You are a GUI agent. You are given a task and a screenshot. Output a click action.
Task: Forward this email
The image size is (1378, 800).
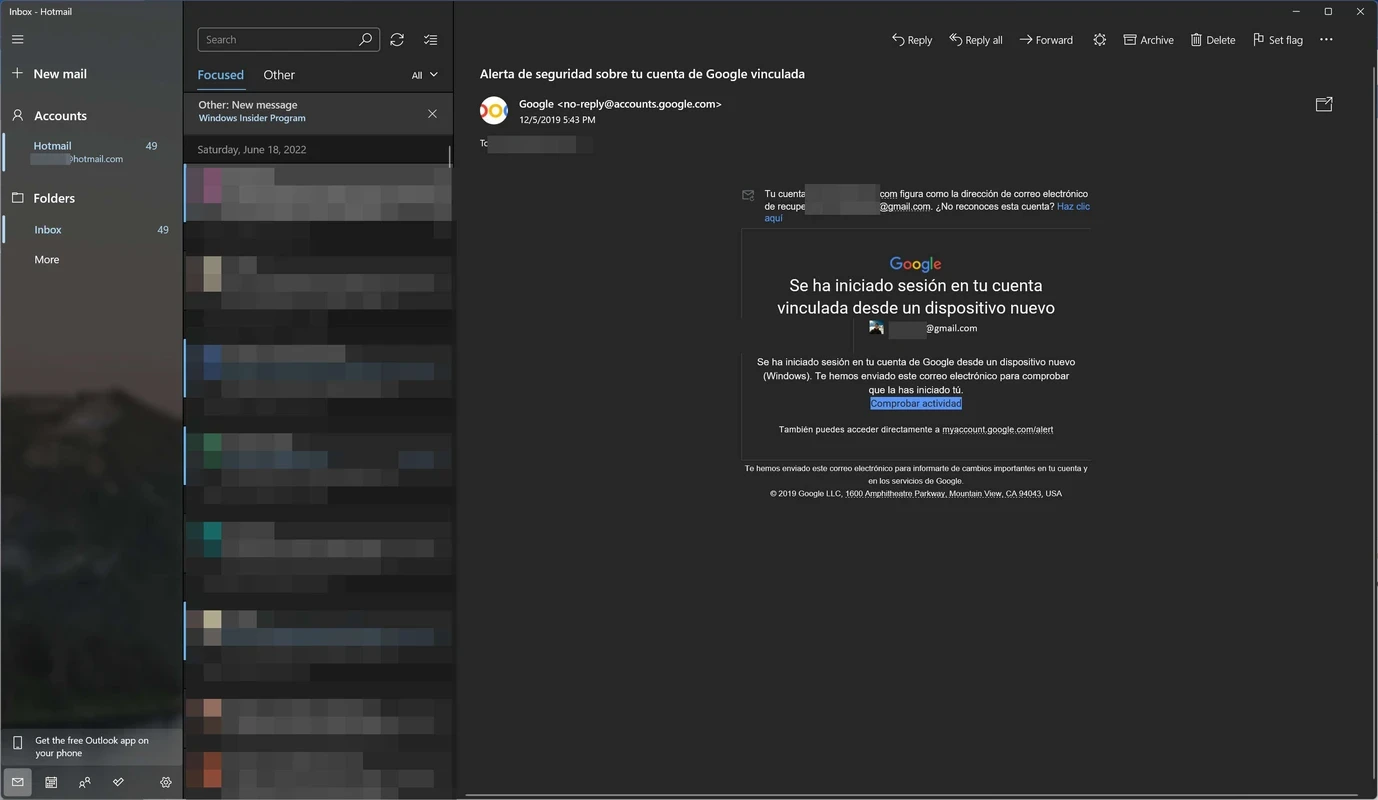(x=1046, y=40)
